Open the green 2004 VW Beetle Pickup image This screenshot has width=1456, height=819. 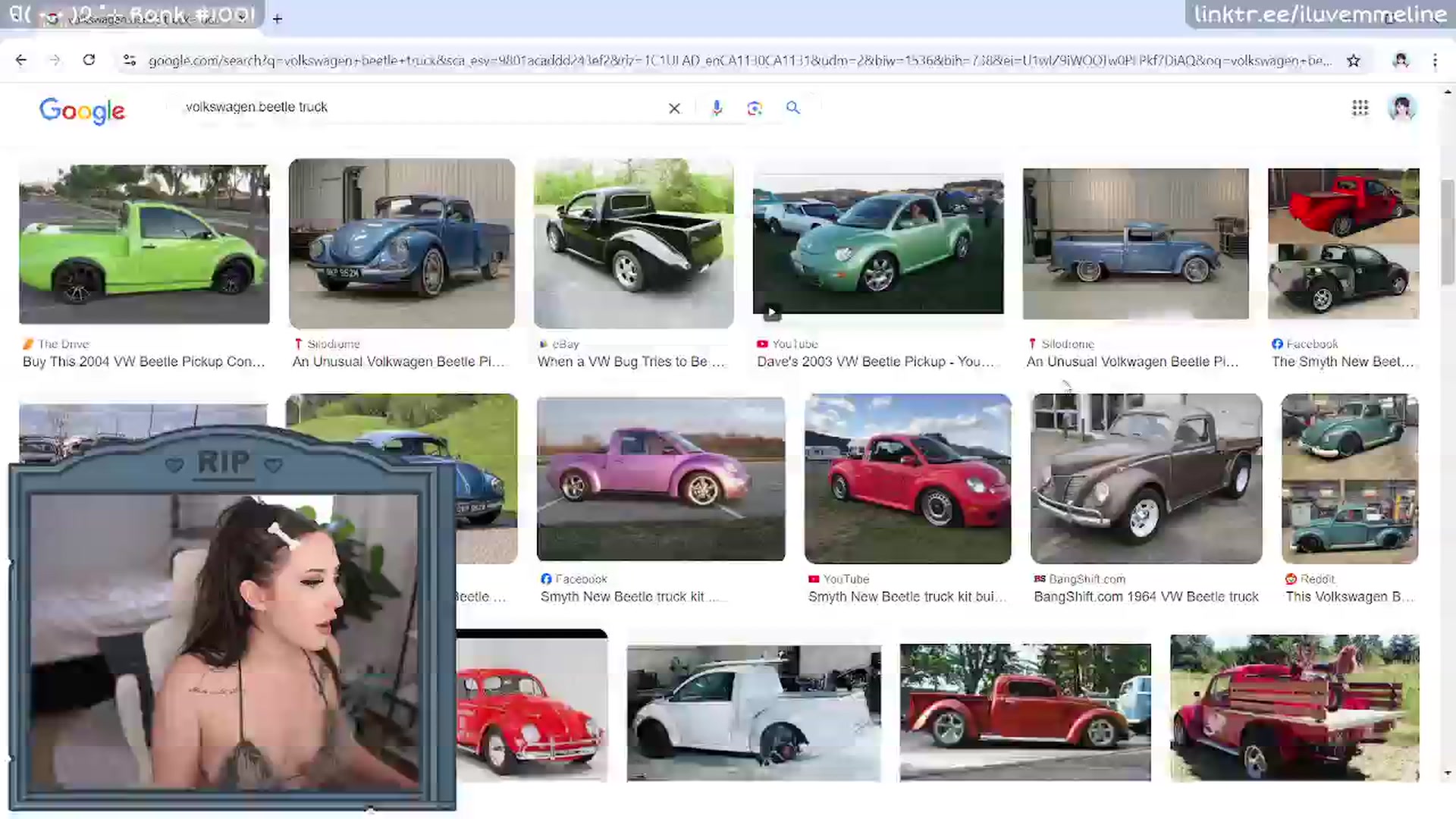pos(144,244)
